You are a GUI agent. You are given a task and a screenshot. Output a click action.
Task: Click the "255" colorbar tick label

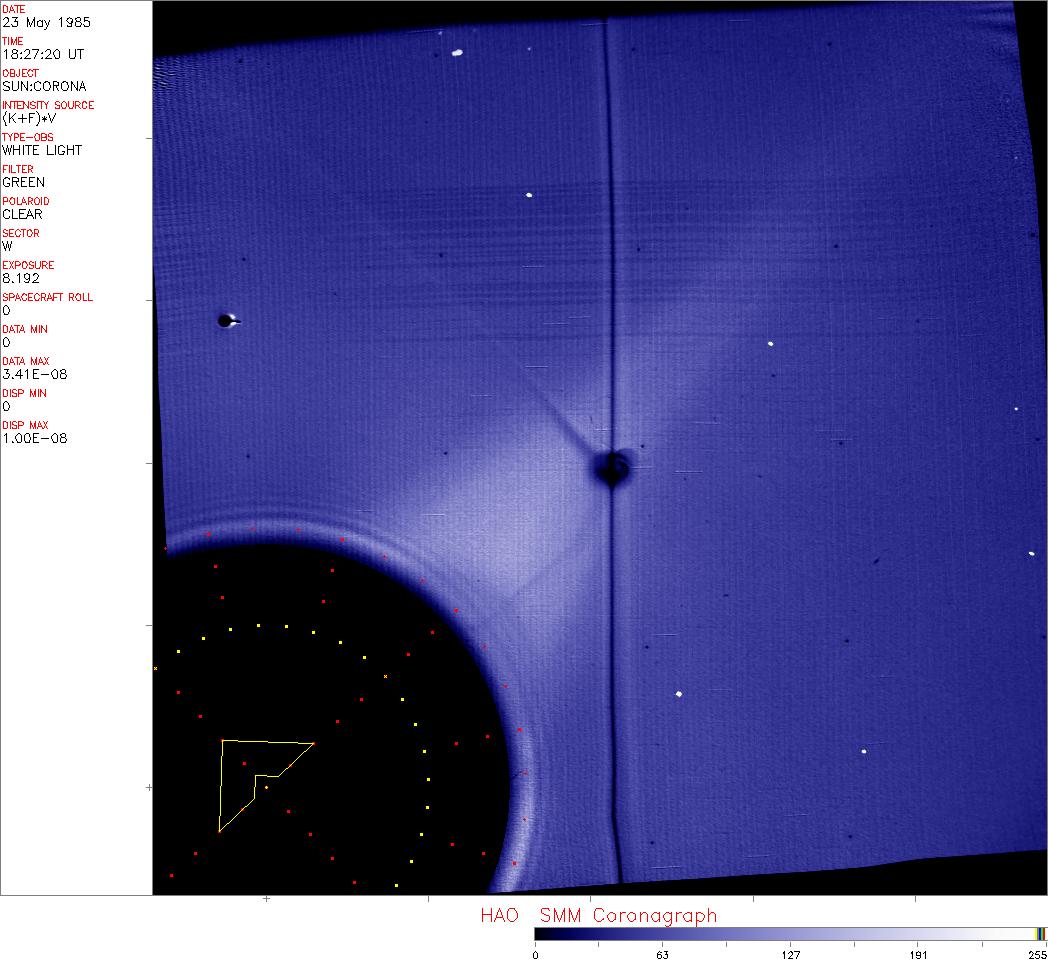click(1036, 954)
